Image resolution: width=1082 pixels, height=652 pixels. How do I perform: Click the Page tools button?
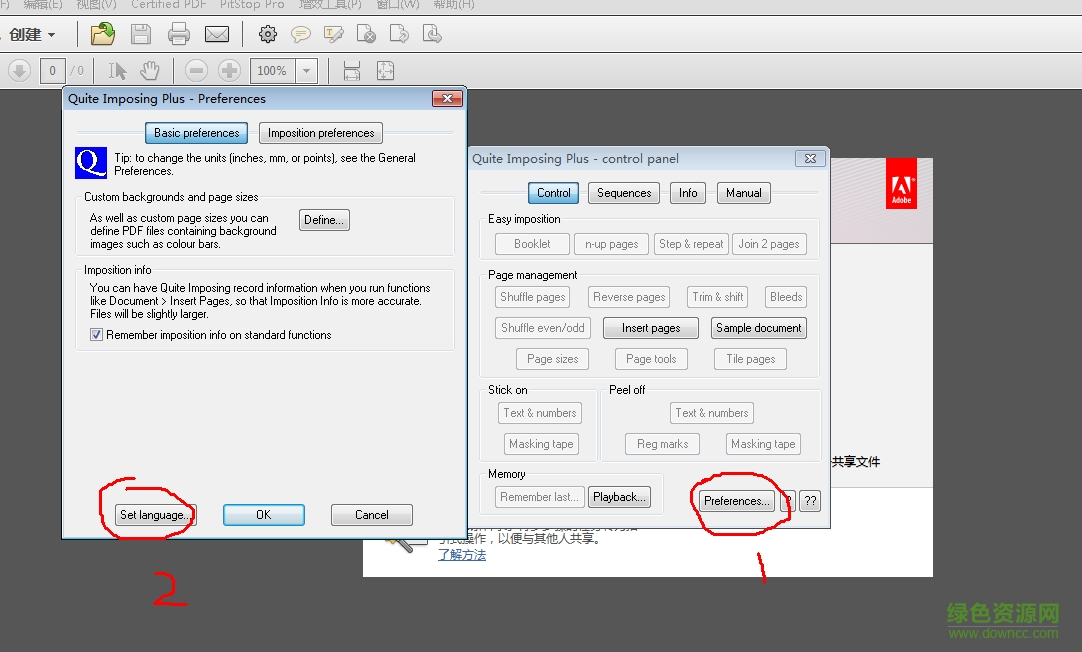click(651, 359)
